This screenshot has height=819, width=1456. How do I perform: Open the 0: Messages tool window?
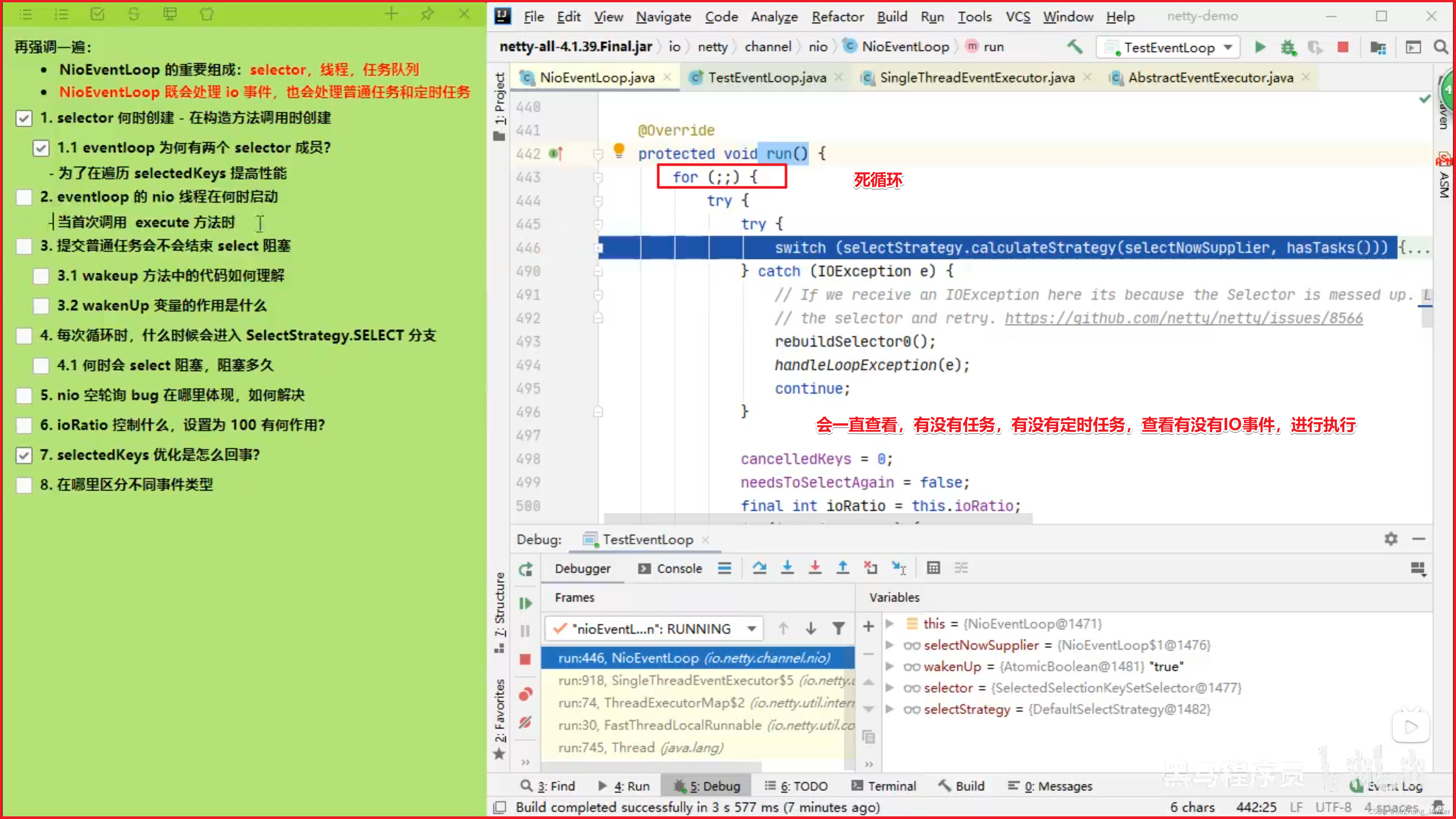[x=1050, y=786]
